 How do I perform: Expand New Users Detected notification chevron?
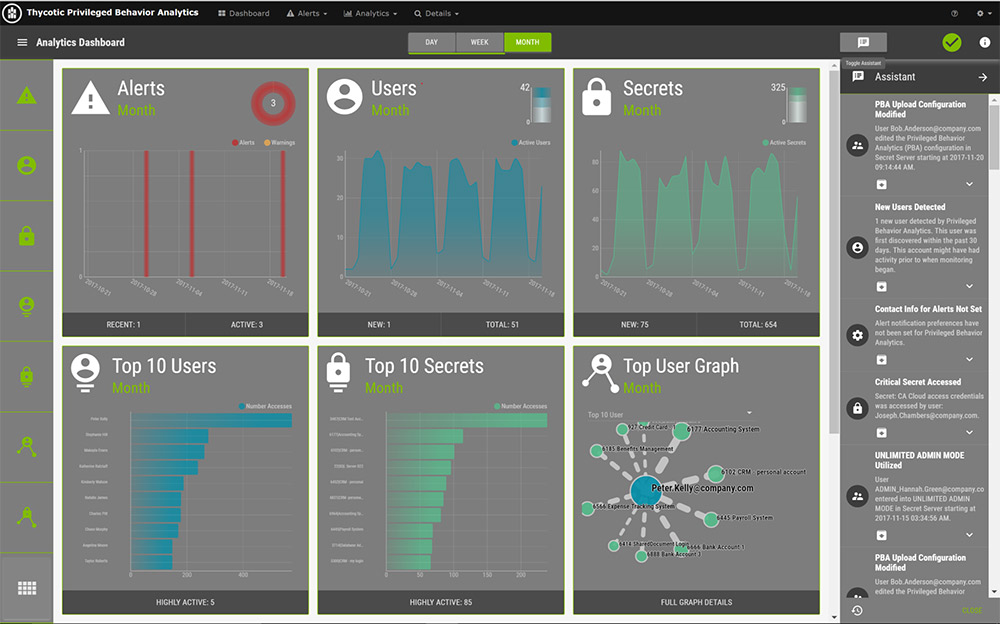969,286
